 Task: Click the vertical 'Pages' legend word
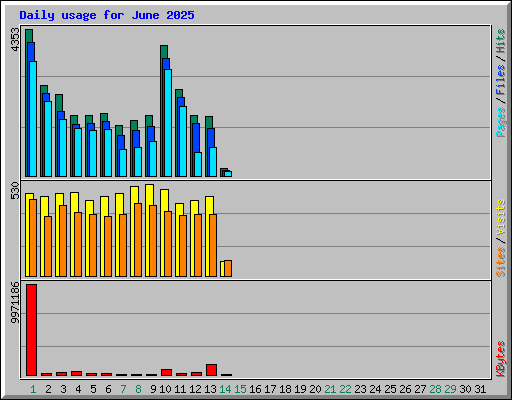pyautogui.click(x=501, y=122)
